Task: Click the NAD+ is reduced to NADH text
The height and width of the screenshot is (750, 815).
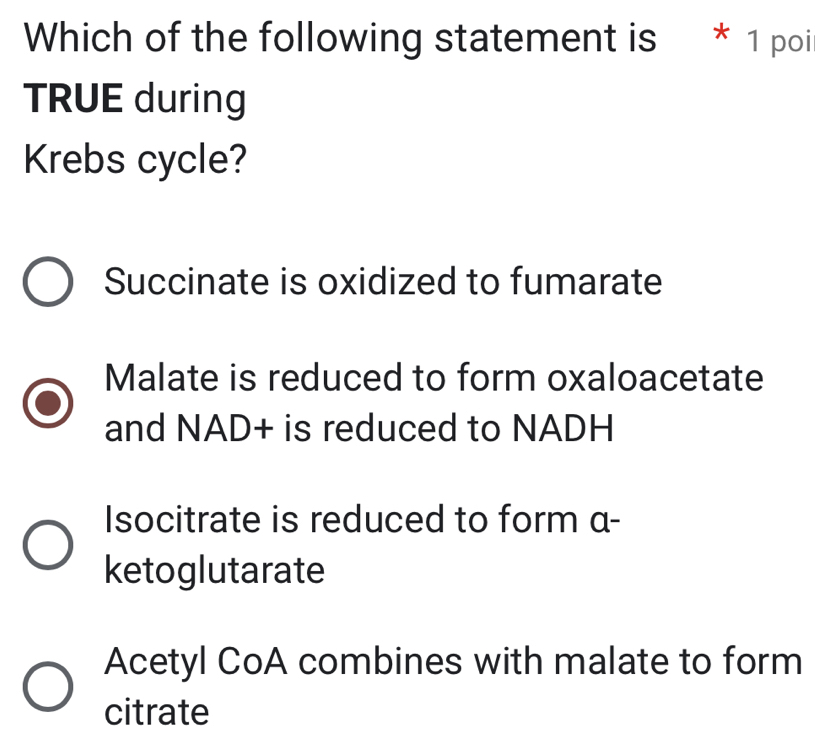Action: [358, 429]
